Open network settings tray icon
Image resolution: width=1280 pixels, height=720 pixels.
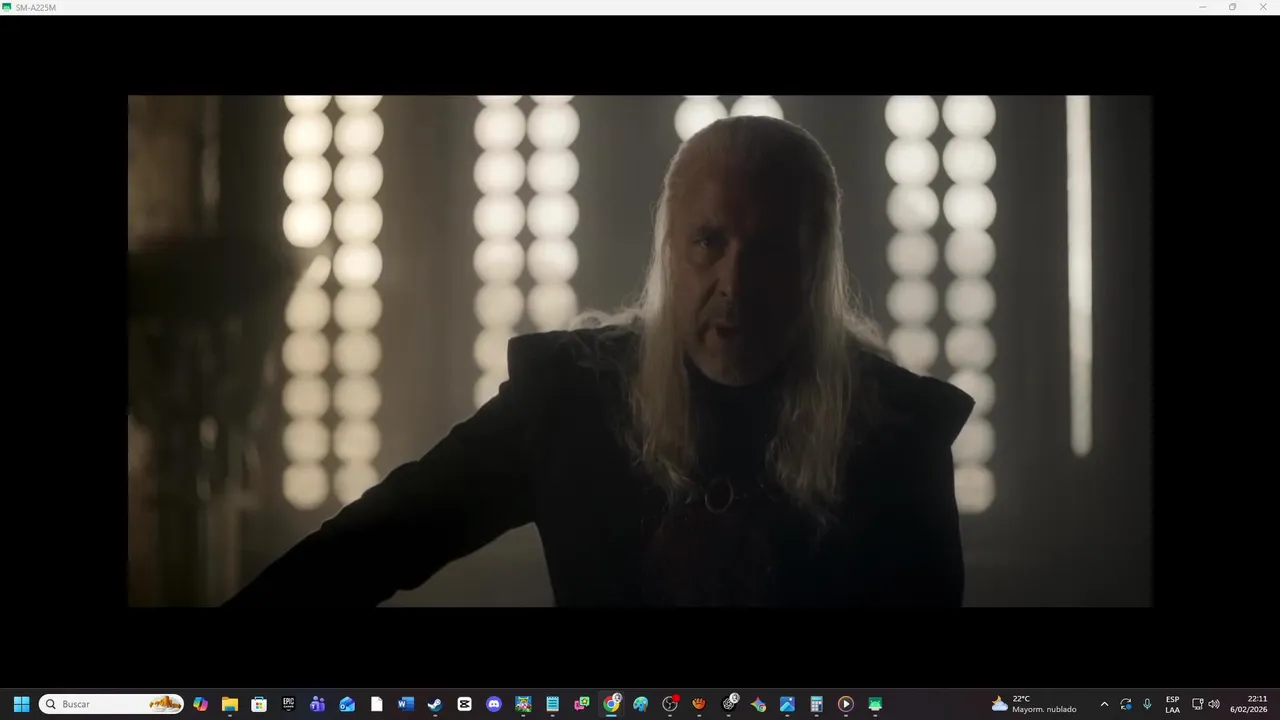[1198, 704]
